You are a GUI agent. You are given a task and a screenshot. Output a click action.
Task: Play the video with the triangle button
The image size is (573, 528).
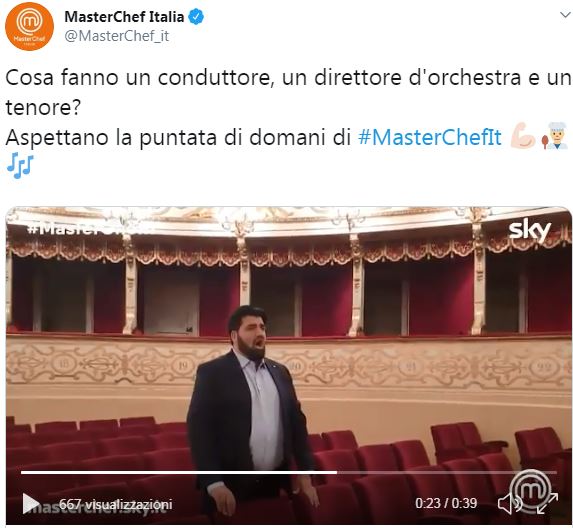[31, 504]
